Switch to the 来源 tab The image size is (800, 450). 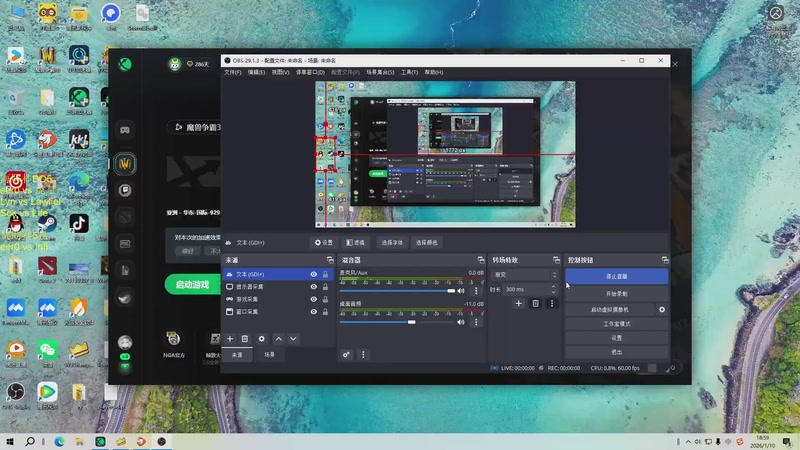point(237,355)
